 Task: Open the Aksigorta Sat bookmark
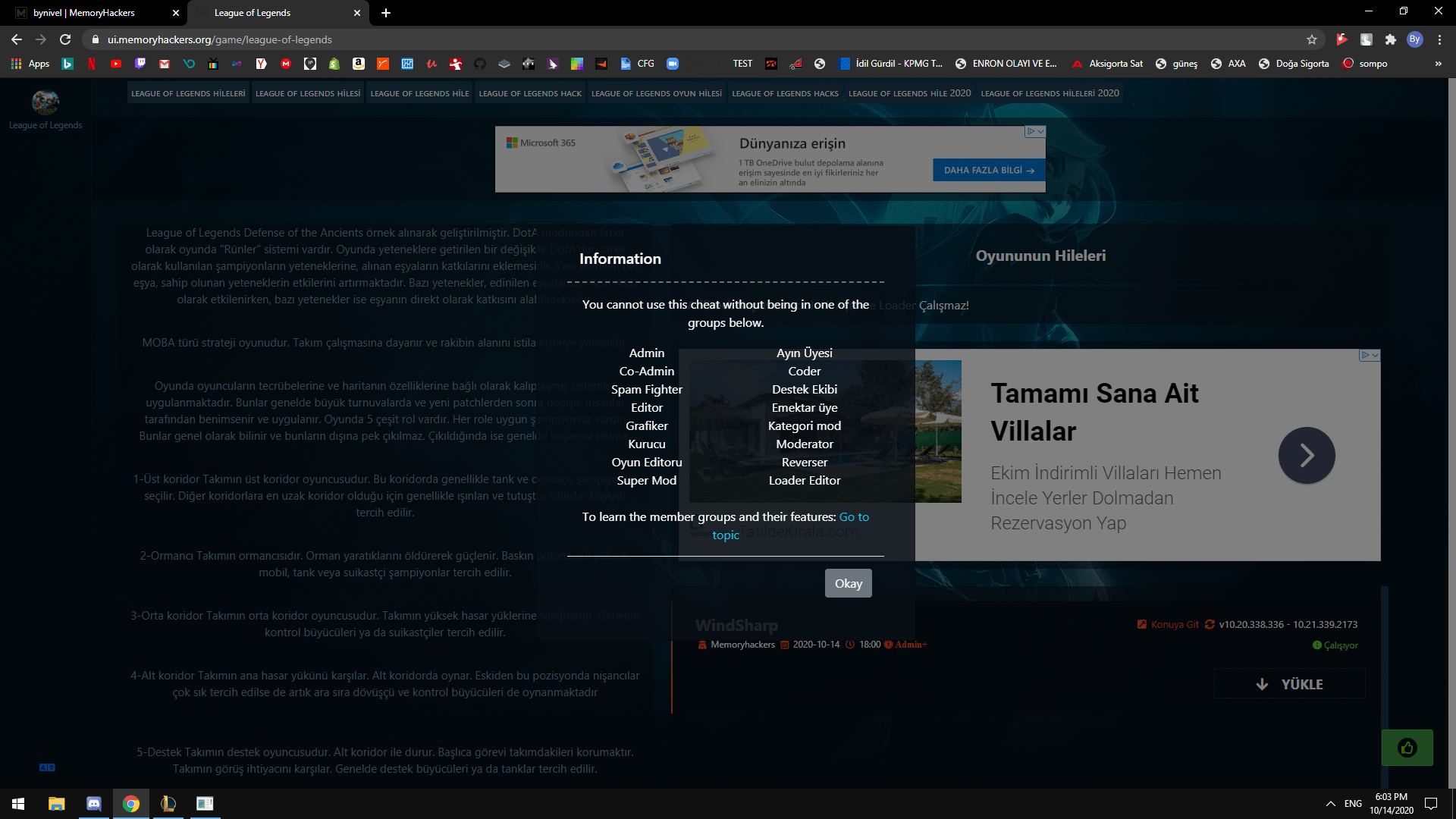tap(1107, 64)
